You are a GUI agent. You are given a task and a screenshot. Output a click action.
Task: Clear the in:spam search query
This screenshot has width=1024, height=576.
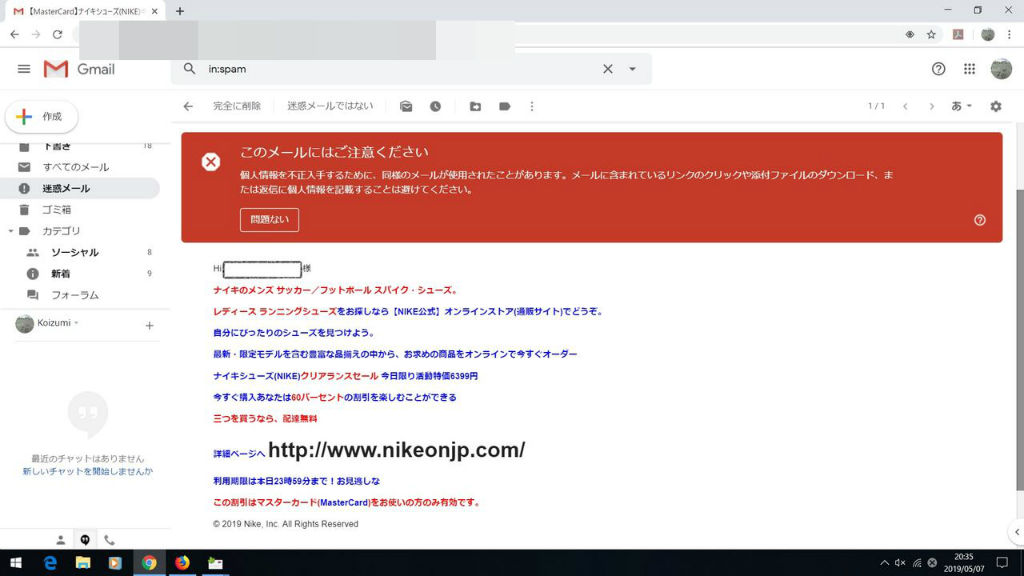(x=607, y=69)
